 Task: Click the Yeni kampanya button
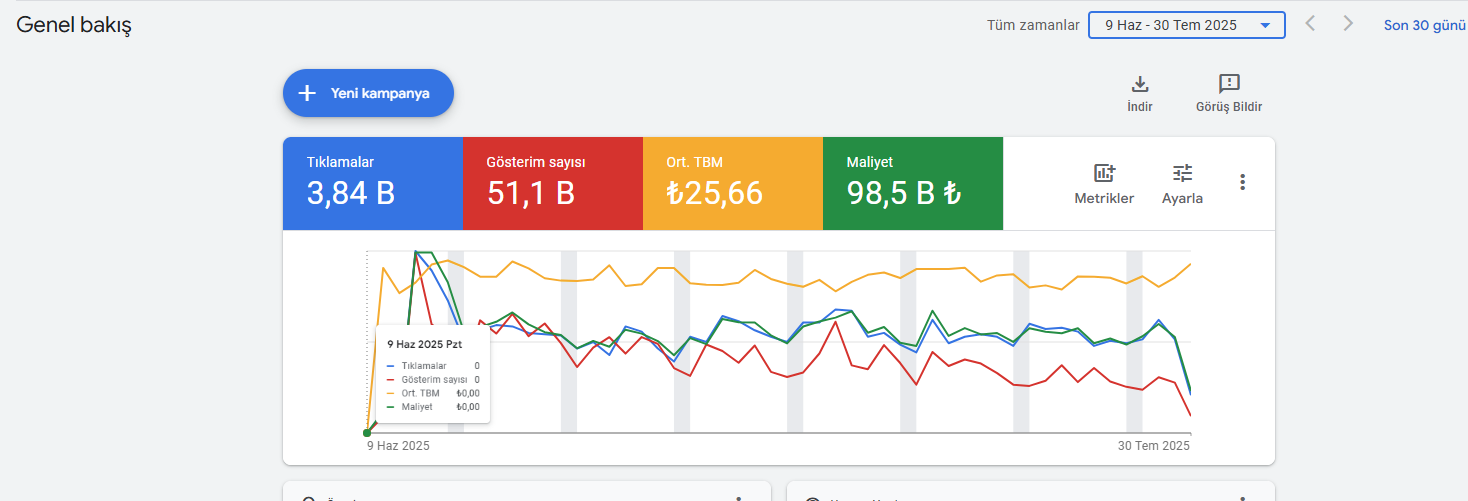[368, 93]
